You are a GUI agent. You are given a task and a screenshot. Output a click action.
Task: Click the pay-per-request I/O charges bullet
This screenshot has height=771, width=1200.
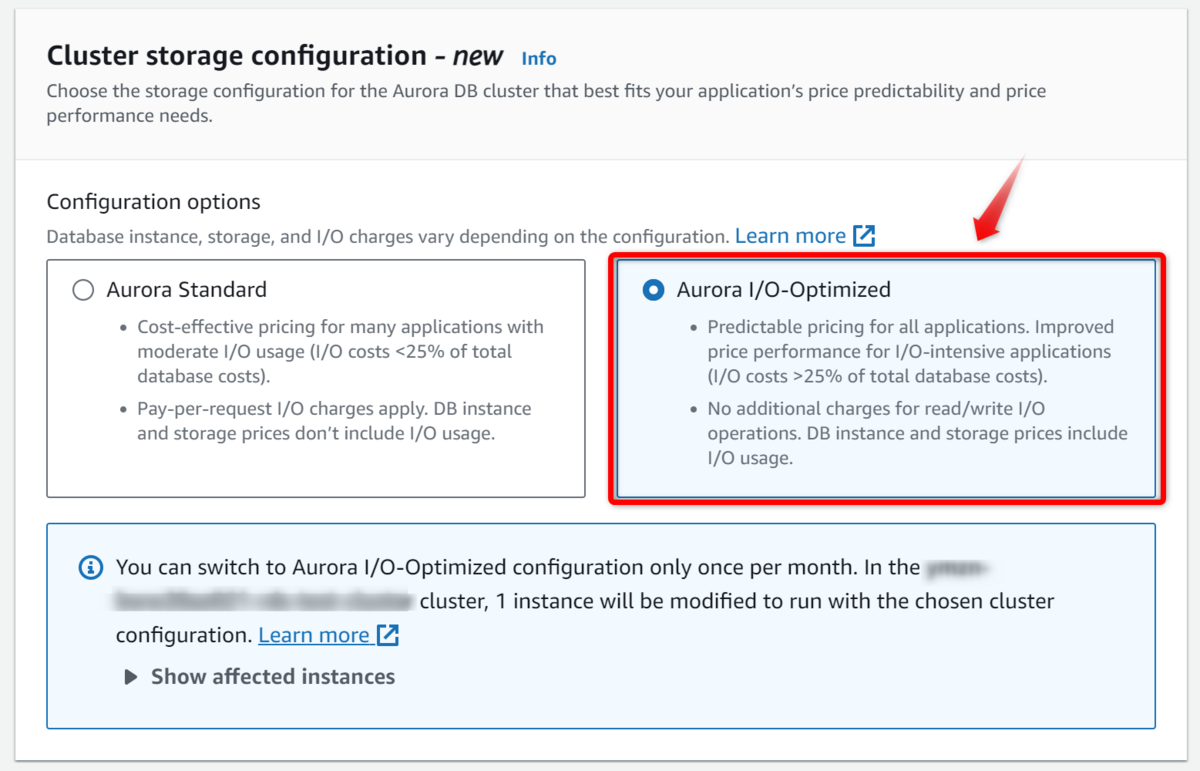334,421
